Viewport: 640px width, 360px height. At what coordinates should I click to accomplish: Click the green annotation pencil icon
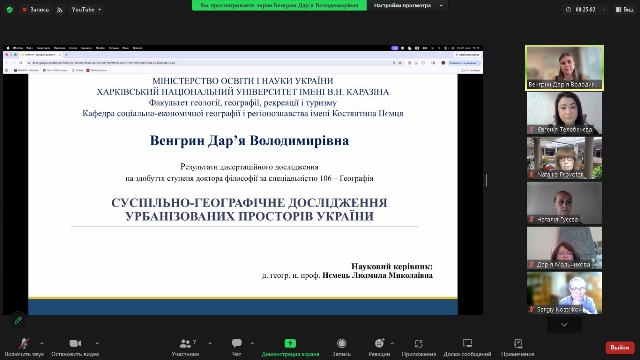click(x=18, y=320)
